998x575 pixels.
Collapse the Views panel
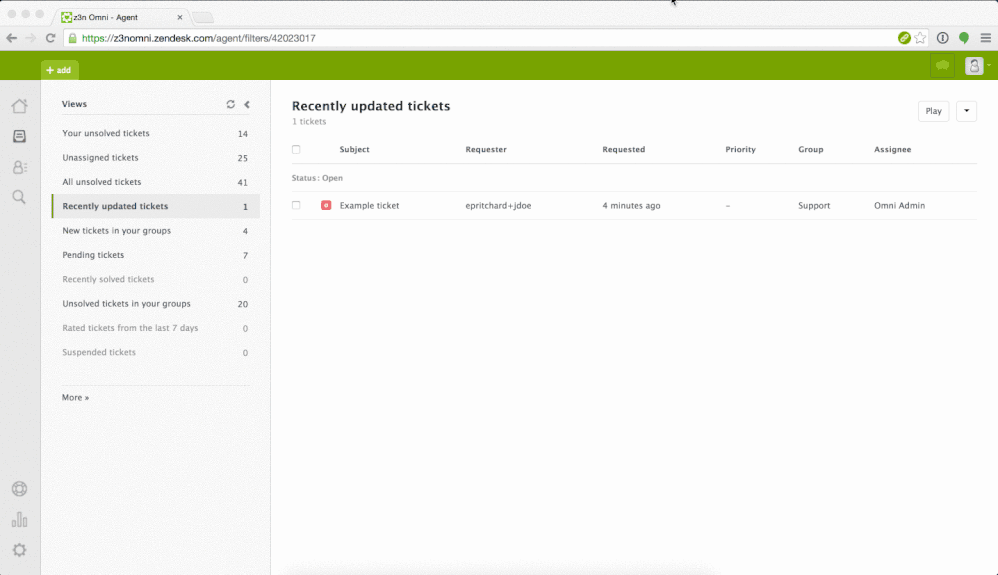point(247,104)
